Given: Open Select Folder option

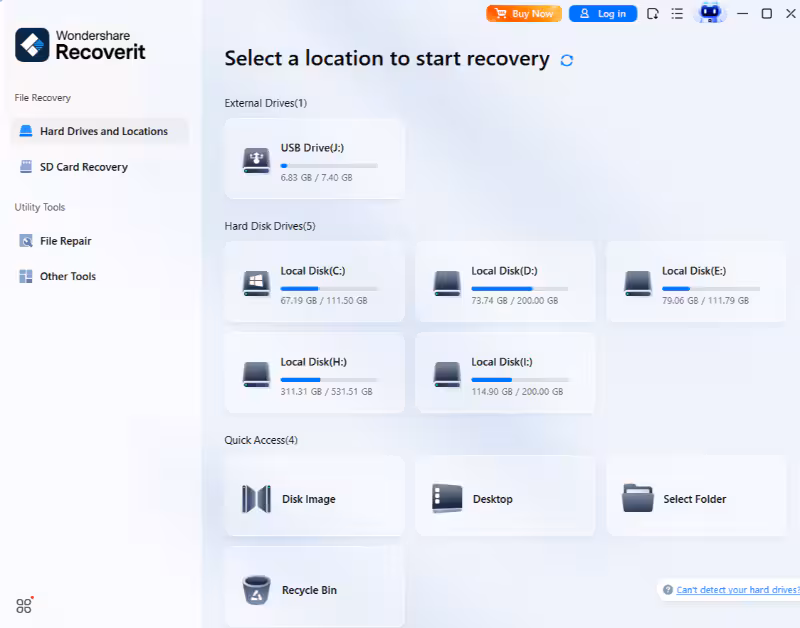Looking at the screenshot, I should pyautogui.click(x=695, y=496).
